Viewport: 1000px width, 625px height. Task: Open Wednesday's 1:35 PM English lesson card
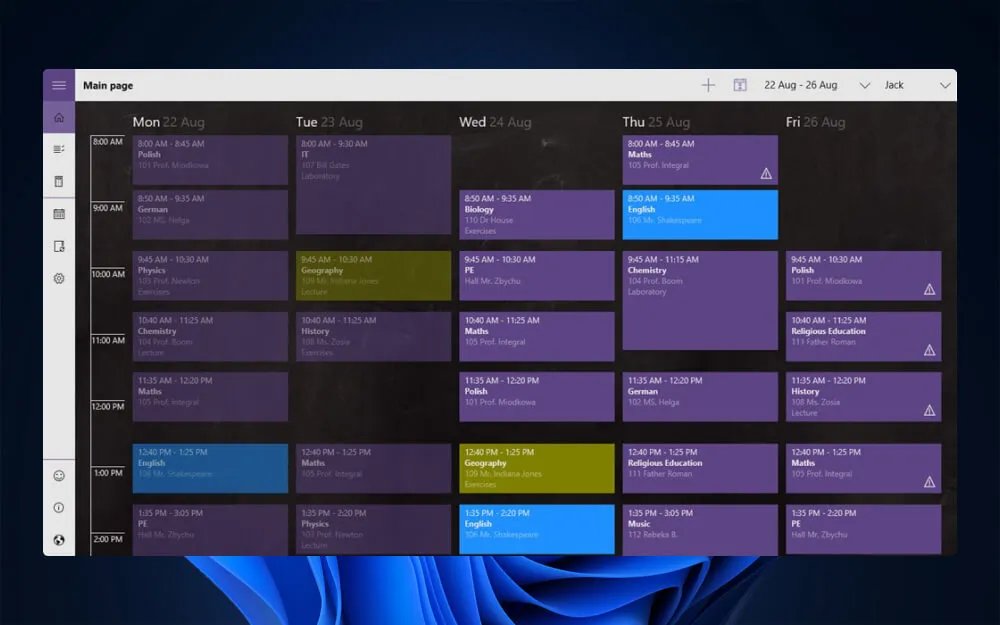pyautogui.click(x=536, y=528)
